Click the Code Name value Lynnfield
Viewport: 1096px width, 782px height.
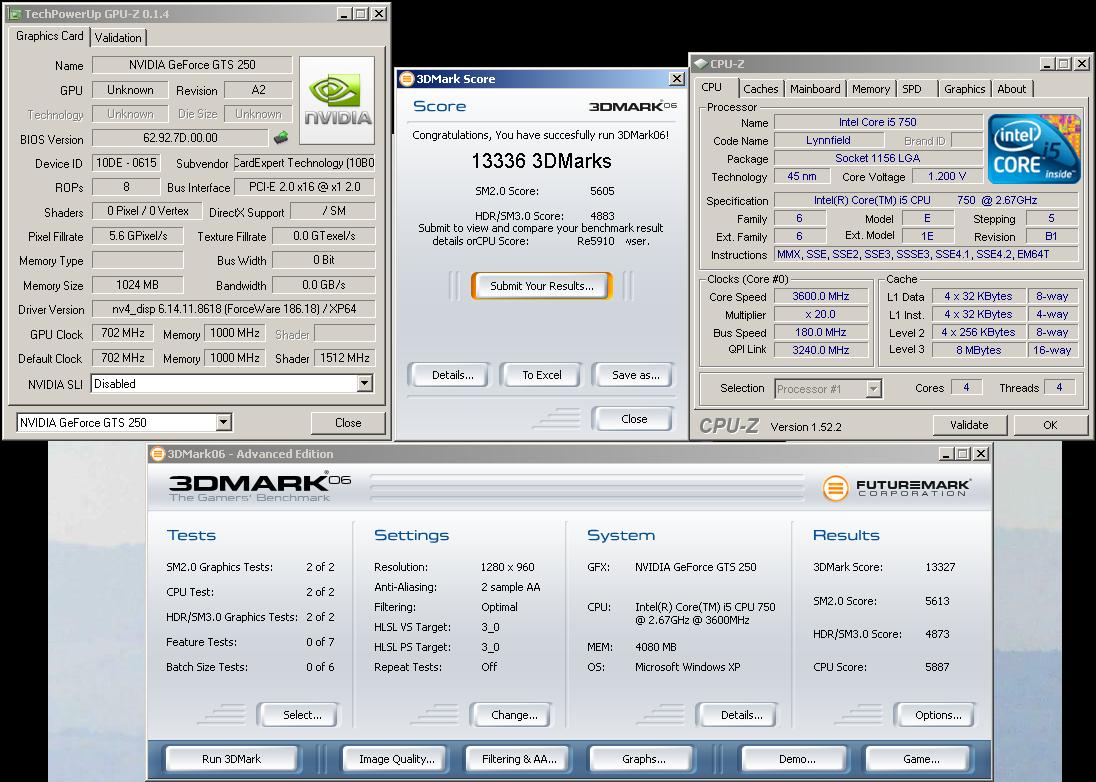pyautogui.click(x=828, y=140)
